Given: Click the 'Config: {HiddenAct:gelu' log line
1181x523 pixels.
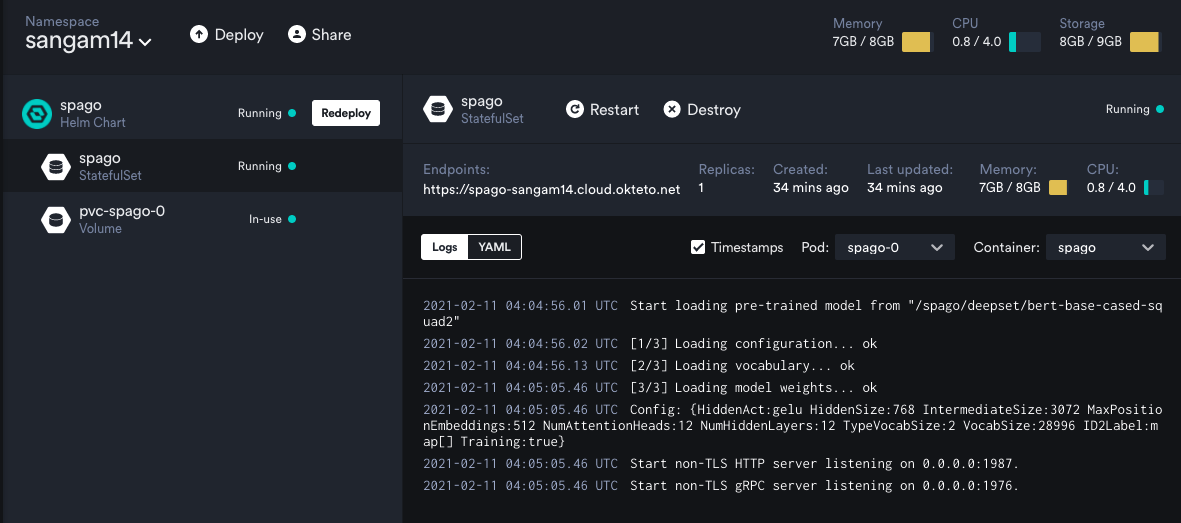Looking at the screenshot, I should 793,425.
